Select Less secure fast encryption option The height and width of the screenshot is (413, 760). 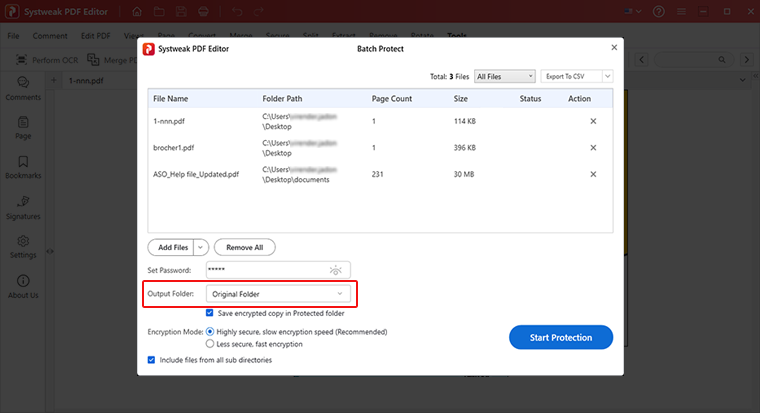pos(210,344)
